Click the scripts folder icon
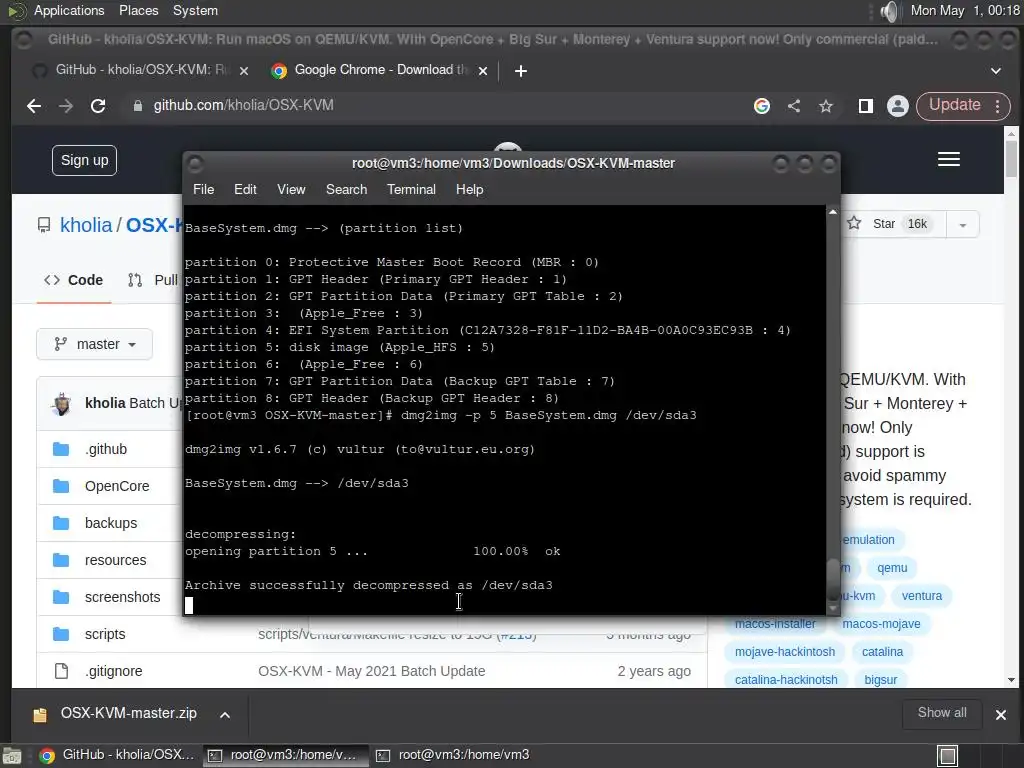This screenshot has width=1024, height=768. point(61,634)
